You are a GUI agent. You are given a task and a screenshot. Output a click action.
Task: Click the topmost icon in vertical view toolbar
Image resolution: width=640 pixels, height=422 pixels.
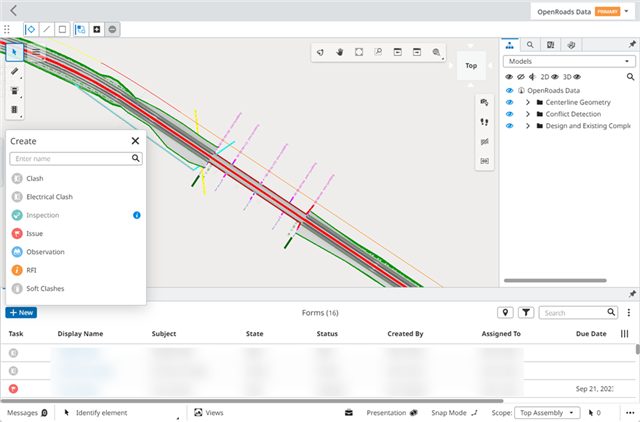click(x=484, y=102)
